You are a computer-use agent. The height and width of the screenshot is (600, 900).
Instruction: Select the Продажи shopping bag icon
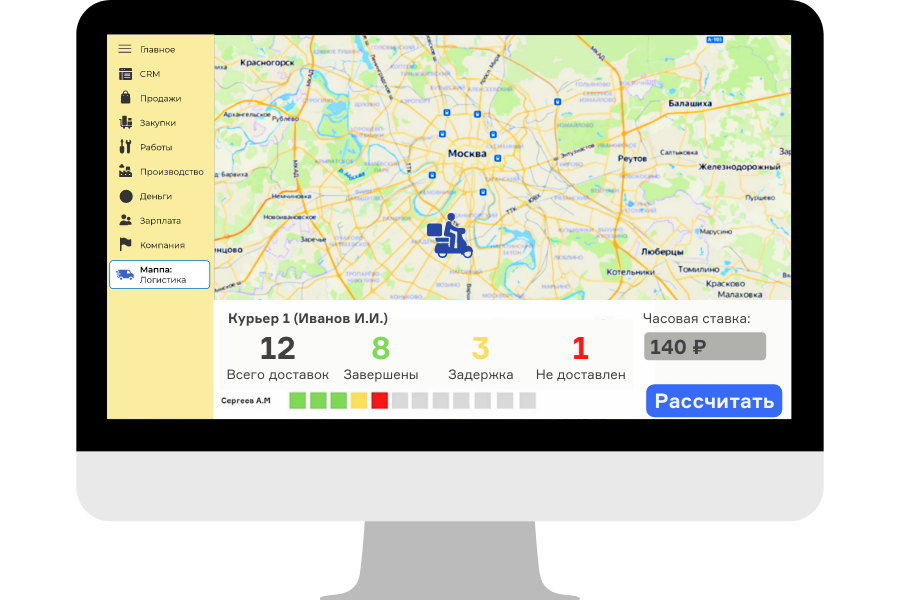(125, 97)
